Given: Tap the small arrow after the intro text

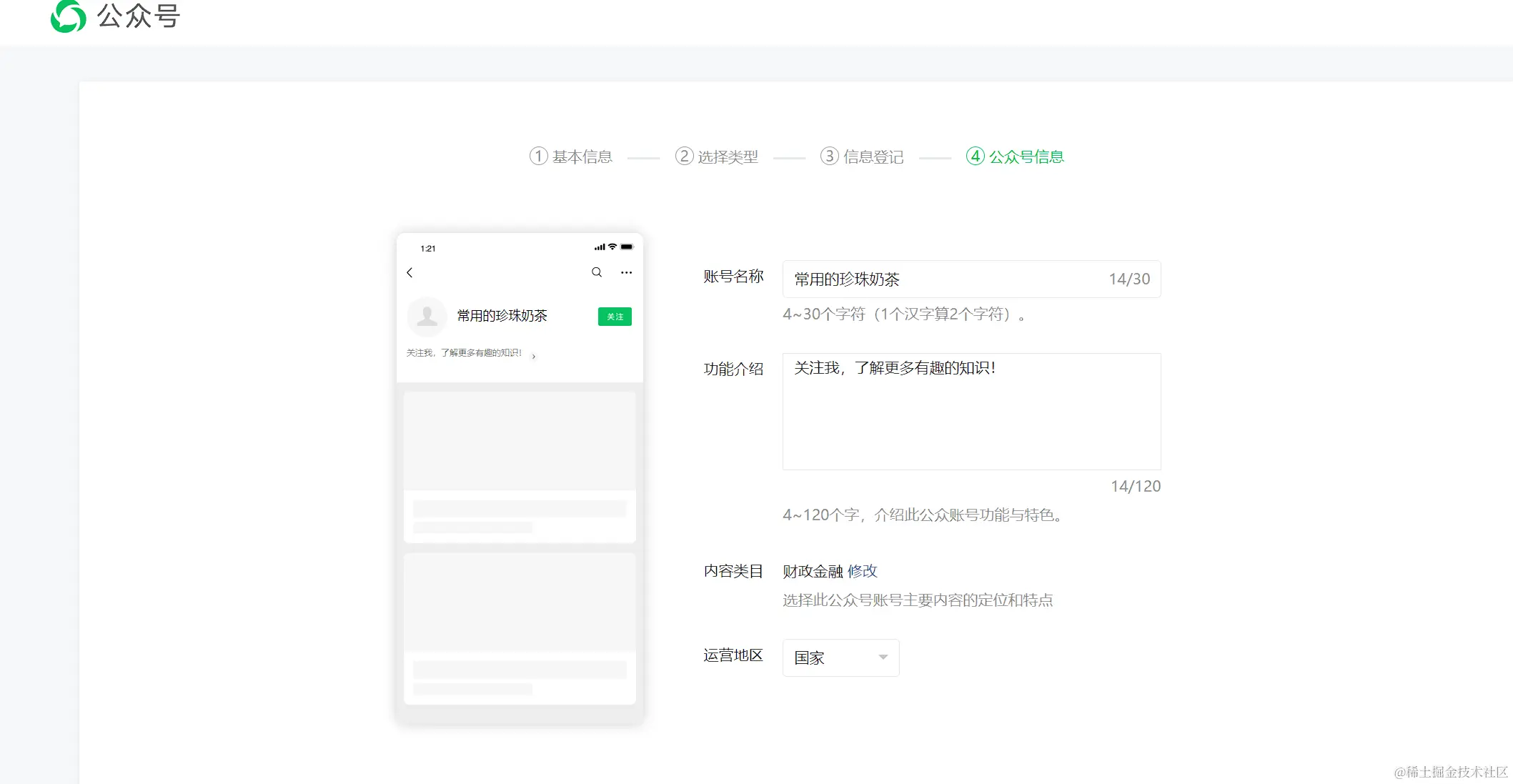Looking at the screenshot, I should pos(534,356).
